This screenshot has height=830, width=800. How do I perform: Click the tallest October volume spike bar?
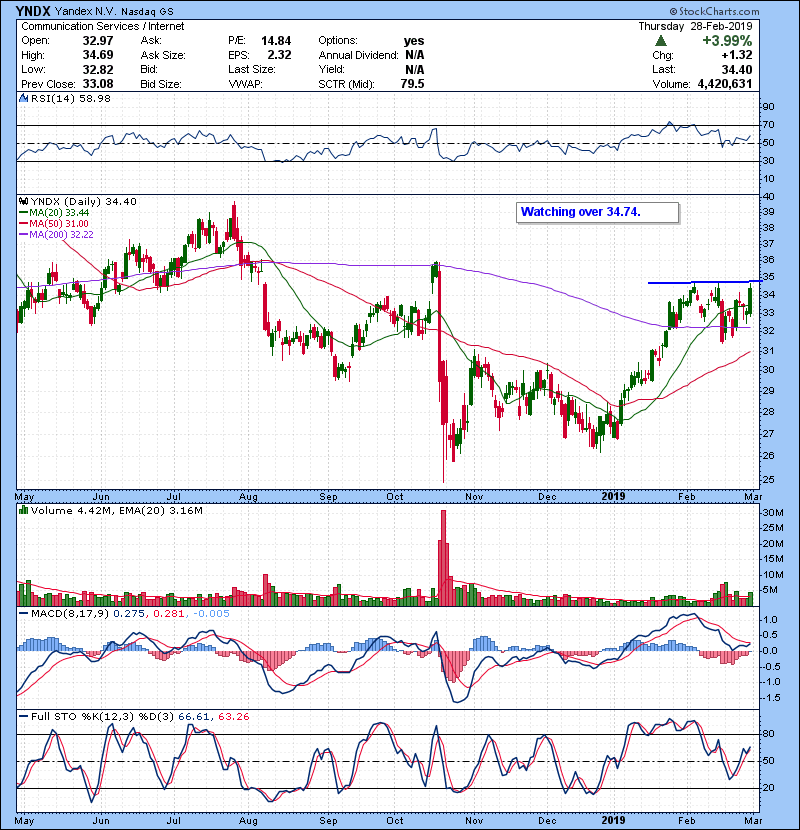[444, 558]
